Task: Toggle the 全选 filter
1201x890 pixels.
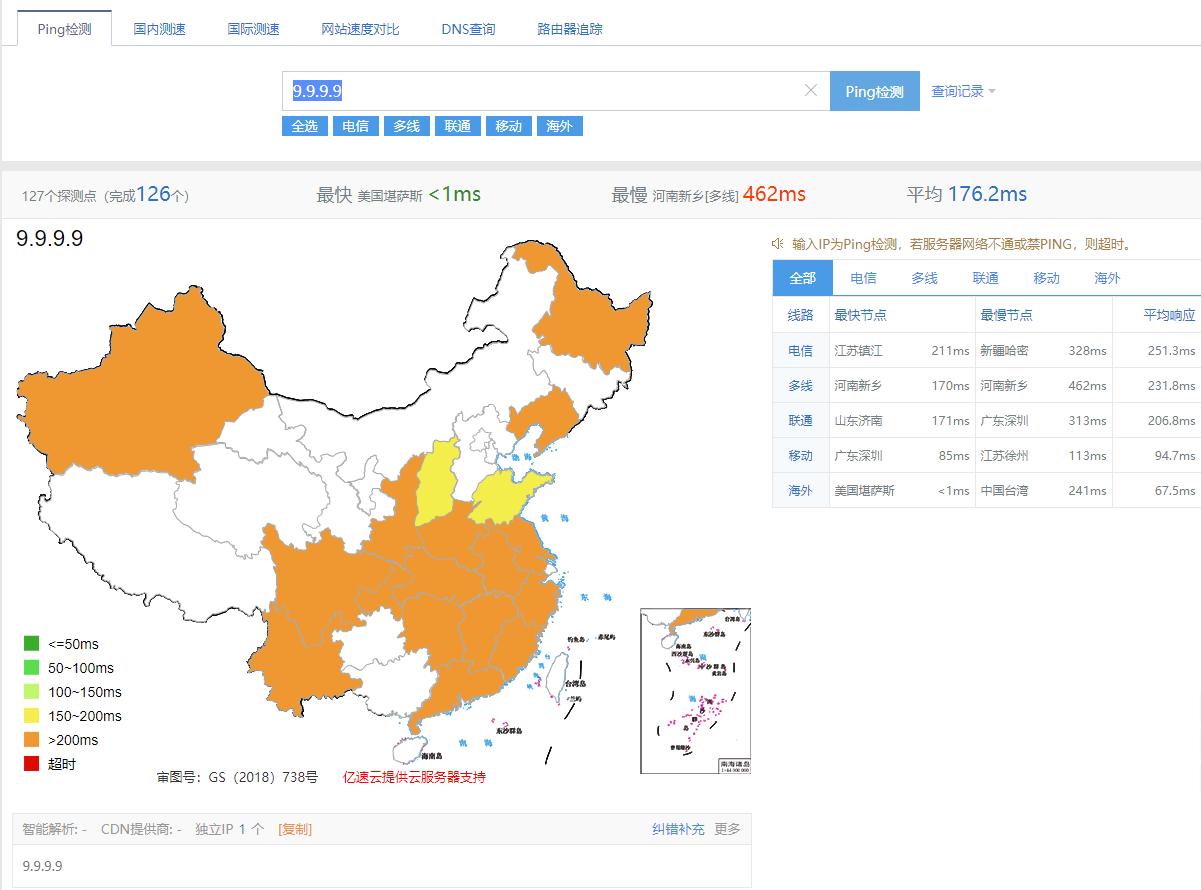Action: pos(304,126)
